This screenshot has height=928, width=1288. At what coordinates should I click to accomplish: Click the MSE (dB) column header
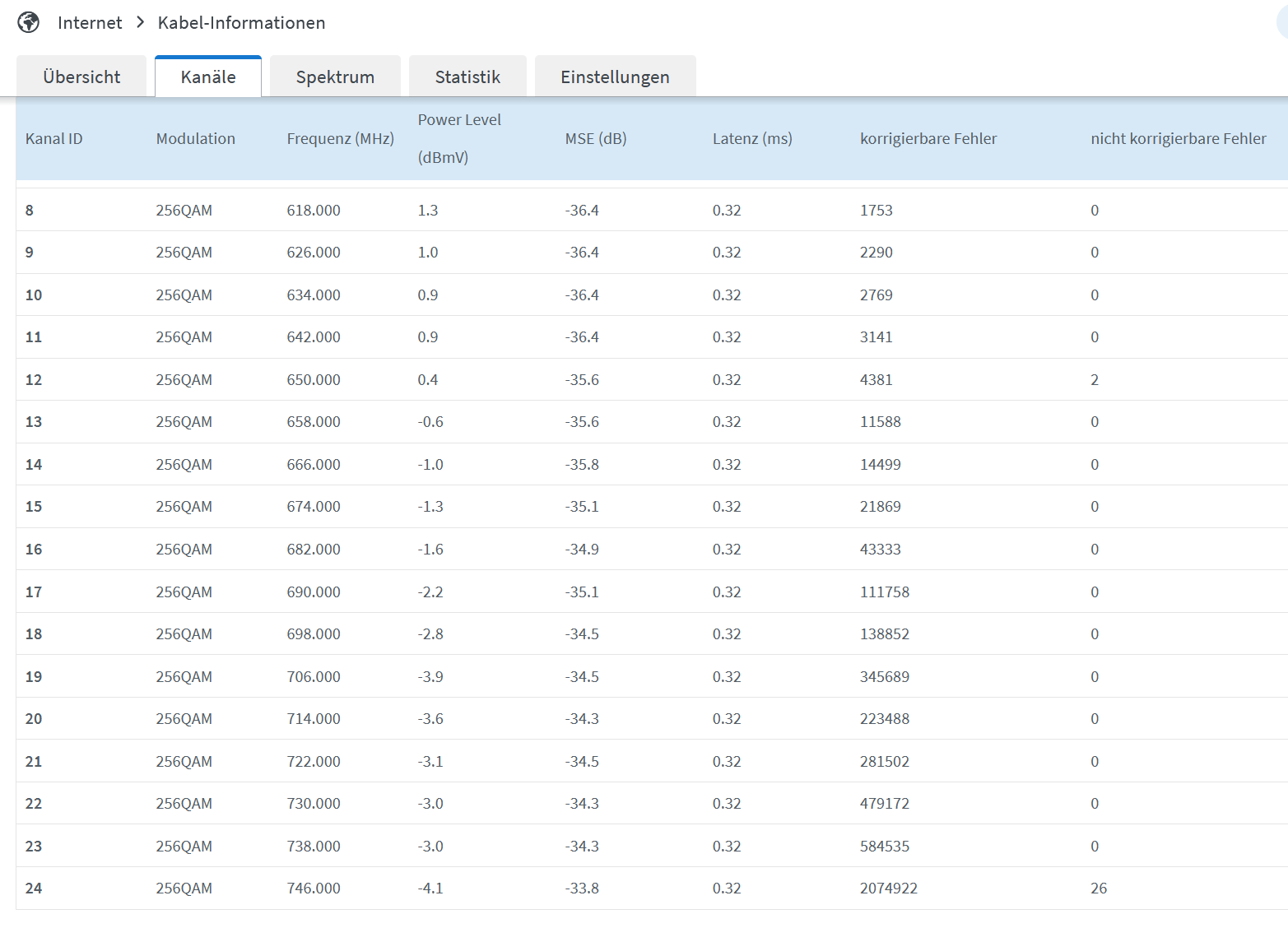pos(596,139)
